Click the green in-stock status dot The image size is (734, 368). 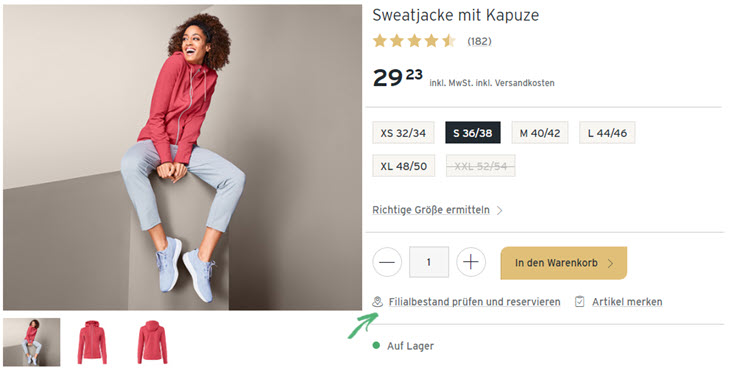pos(376,346)
